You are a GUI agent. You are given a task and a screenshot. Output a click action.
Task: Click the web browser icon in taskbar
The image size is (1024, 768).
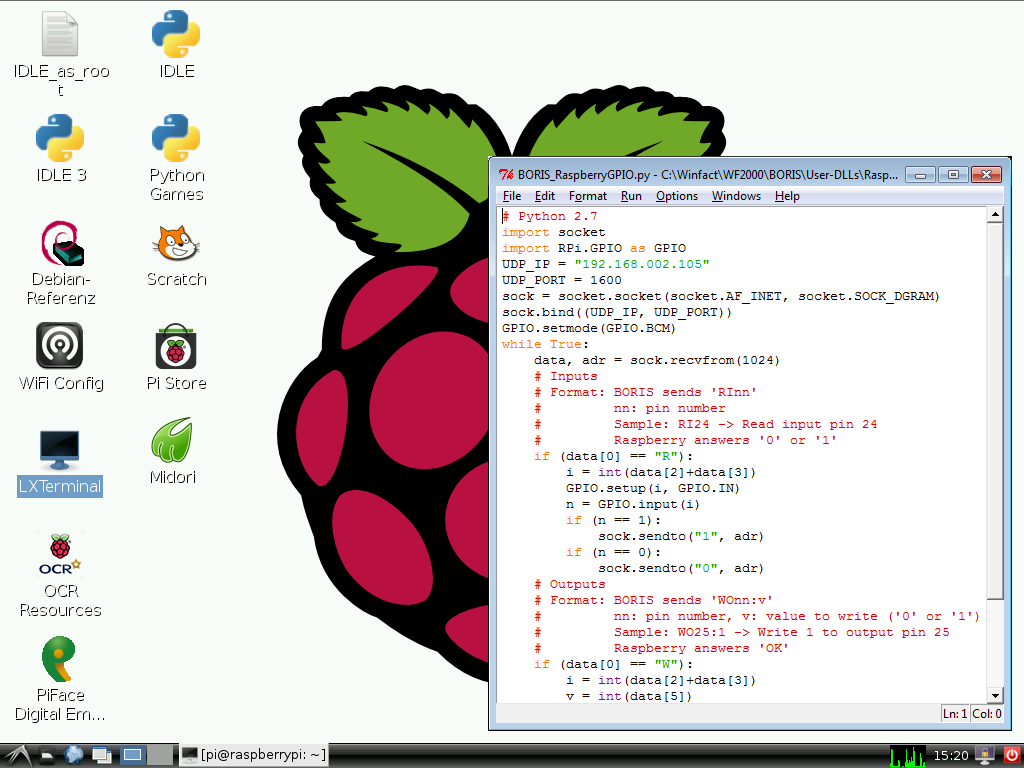pos(73,755)
